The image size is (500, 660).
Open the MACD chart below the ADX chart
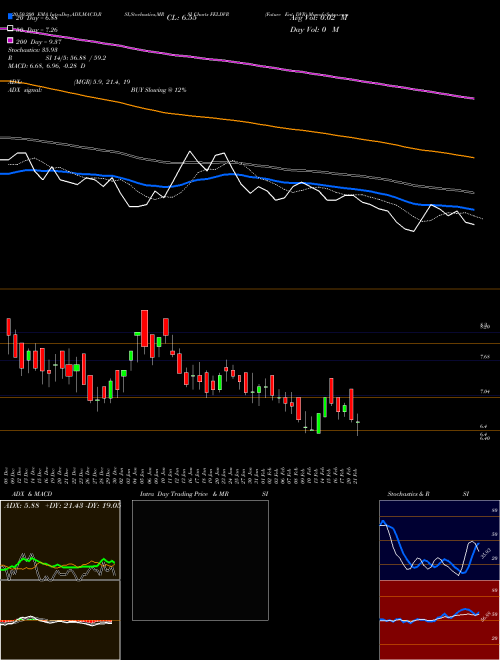[60, 620]
